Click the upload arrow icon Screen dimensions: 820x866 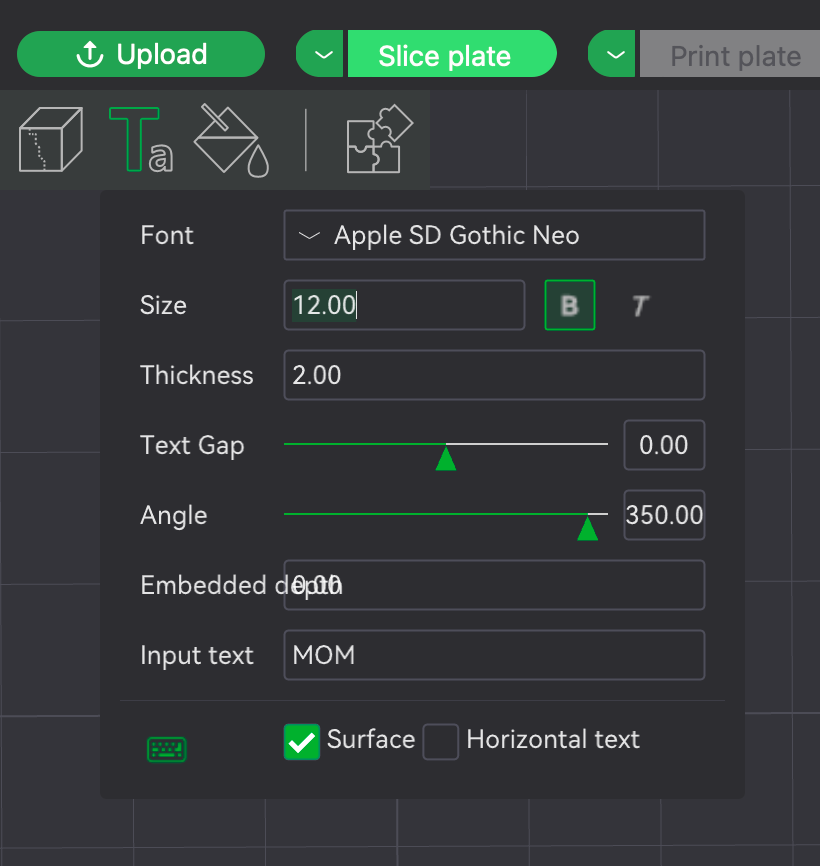coord(90,55)
